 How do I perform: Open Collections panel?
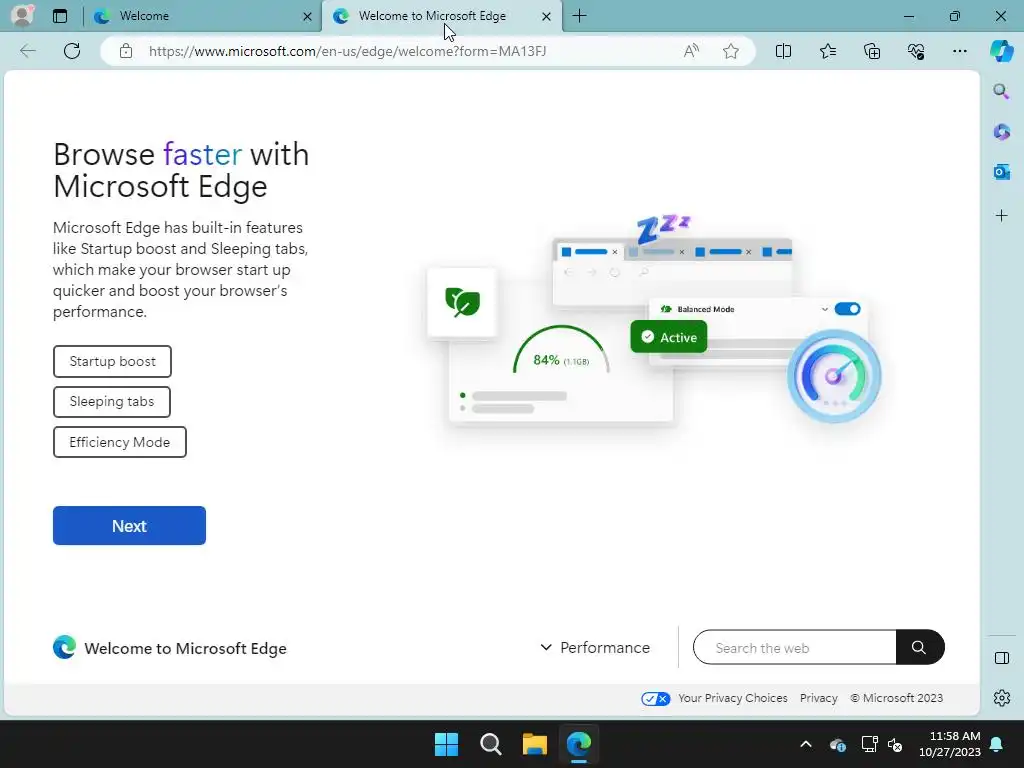click(x=872, y=51)
